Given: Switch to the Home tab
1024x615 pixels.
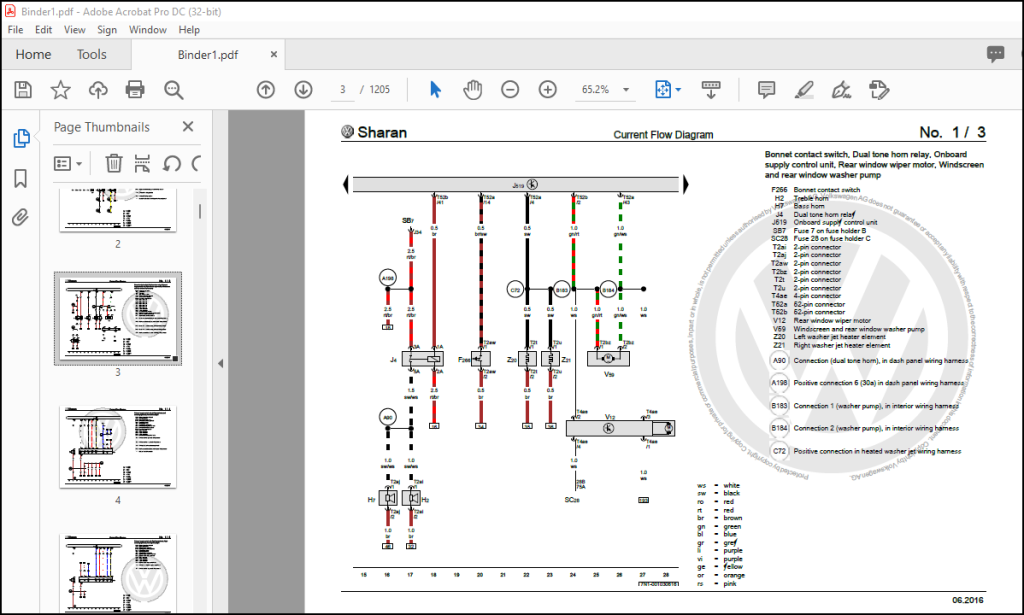Looking at the screenshot, I should 33,54.
